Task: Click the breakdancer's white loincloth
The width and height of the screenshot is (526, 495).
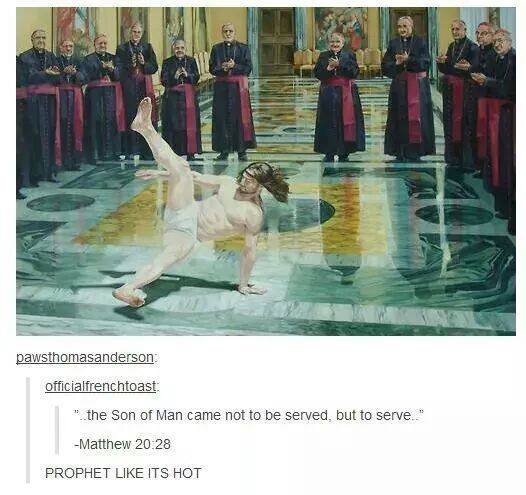Action: click(183, 220)
